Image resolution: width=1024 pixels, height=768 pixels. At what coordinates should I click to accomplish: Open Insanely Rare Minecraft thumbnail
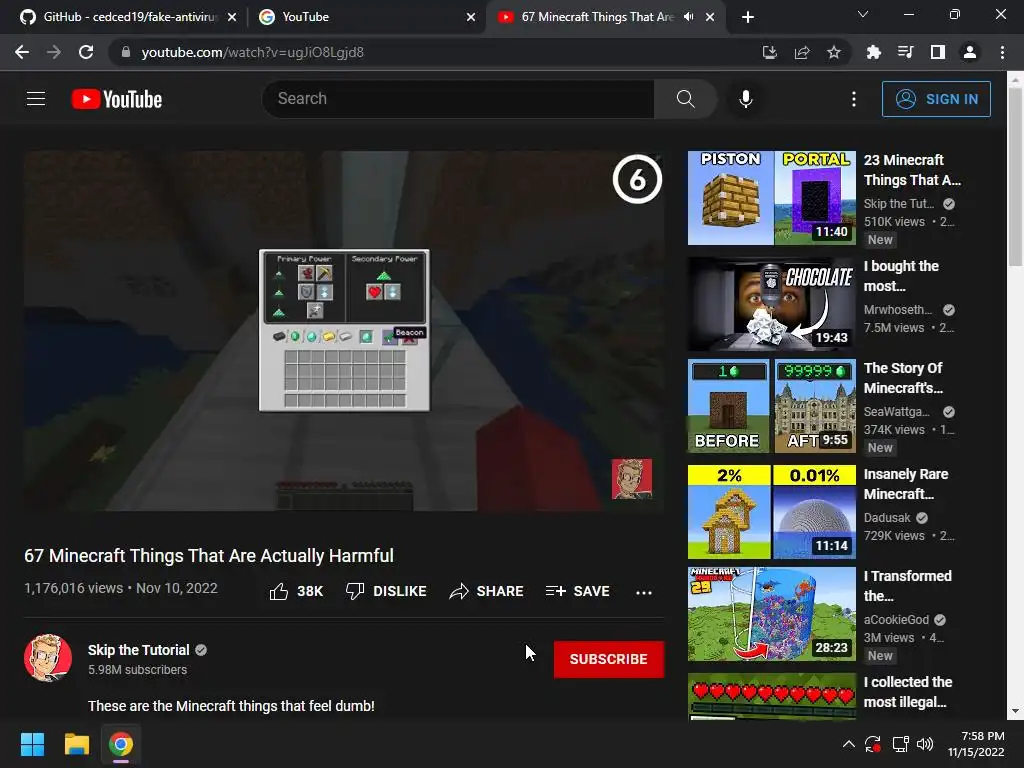point(772,512)
